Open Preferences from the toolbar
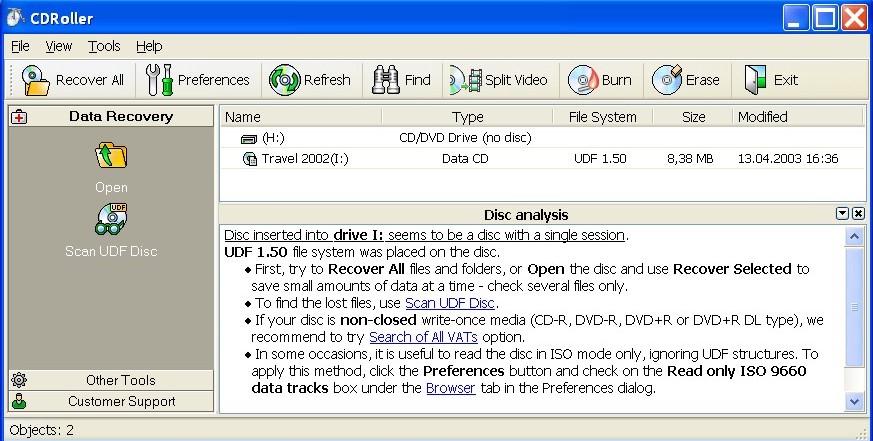The height and width of the screenshot is (441, 873). point(198,80)
